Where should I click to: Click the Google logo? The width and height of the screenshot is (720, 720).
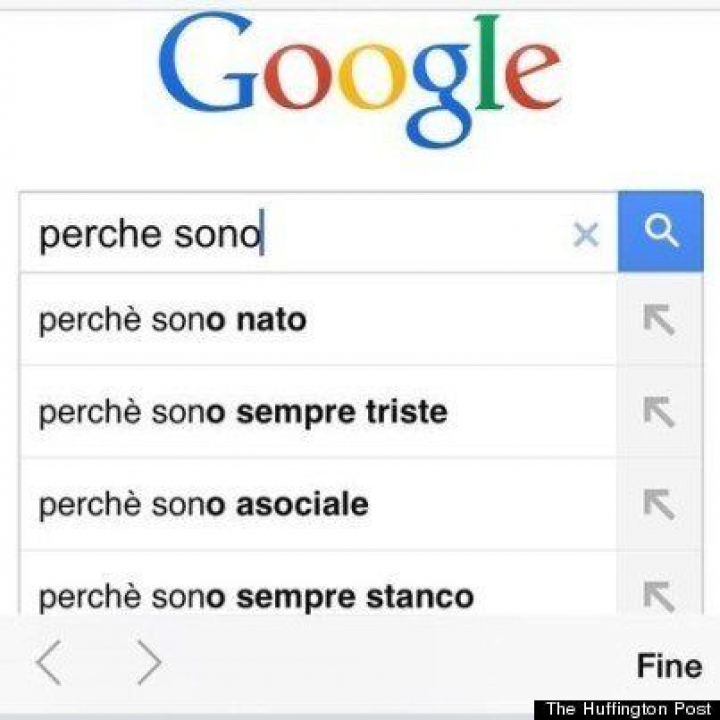359,75
